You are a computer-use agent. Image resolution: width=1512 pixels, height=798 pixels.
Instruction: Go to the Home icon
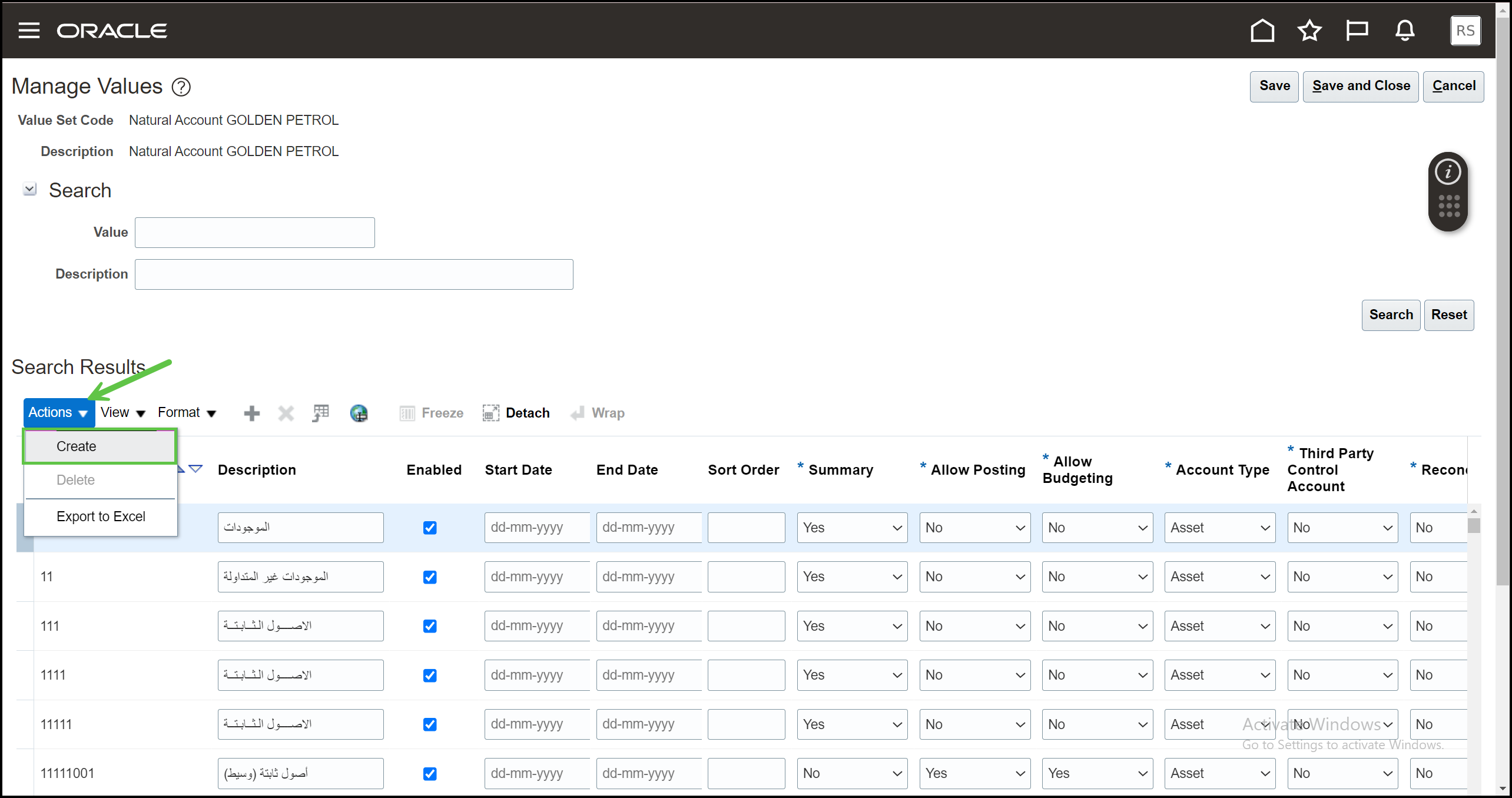(1262, 31)
